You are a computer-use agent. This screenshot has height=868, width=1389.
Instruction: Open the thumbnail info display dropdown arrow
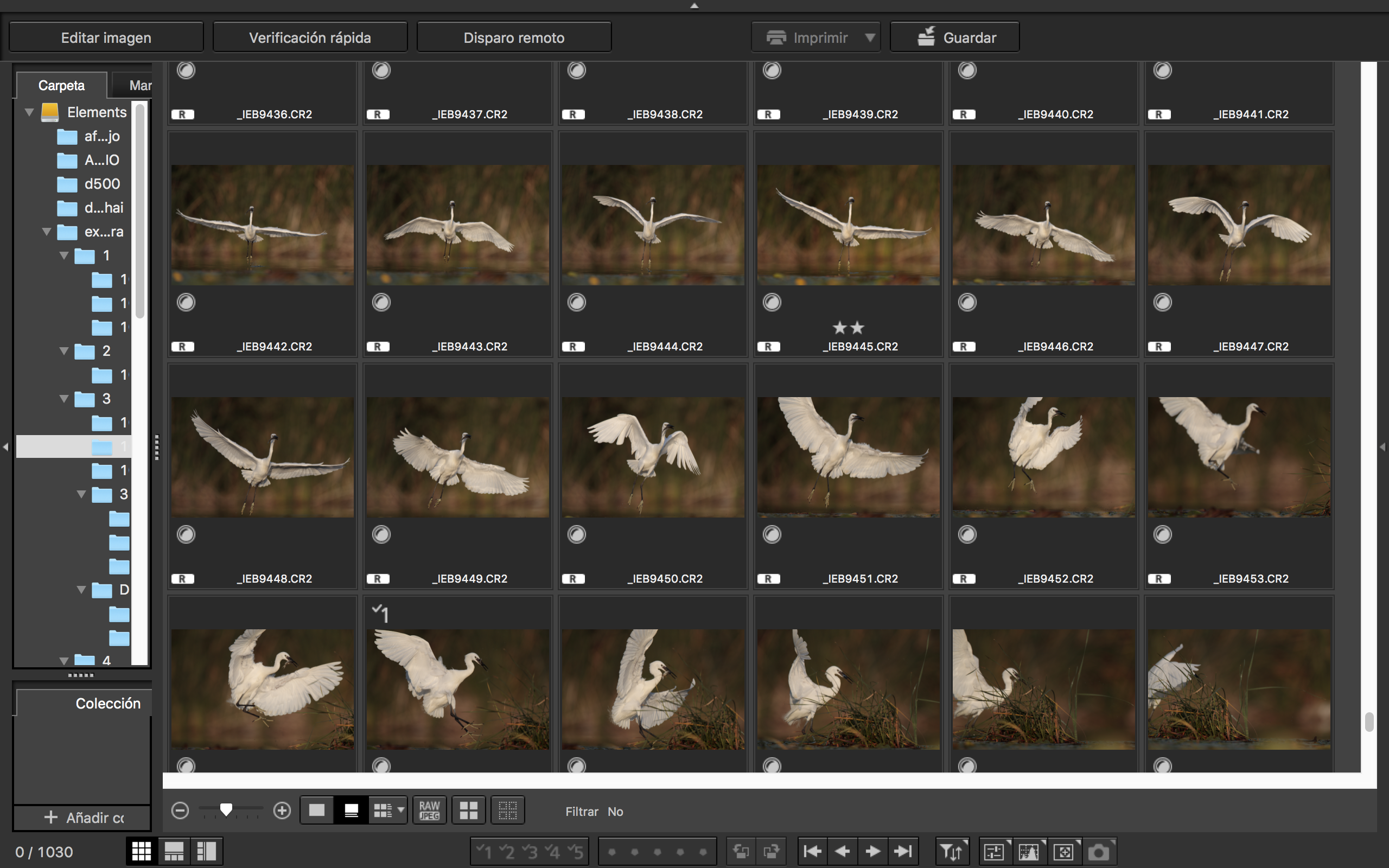click(x=400, y=810)
